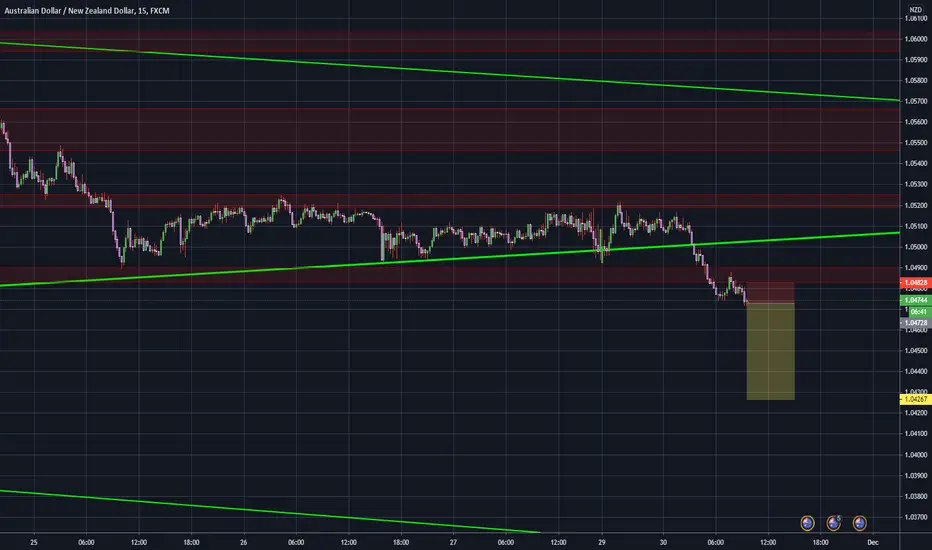
Task: Select the red 1.04828 stop price tag
Action: 915,283
